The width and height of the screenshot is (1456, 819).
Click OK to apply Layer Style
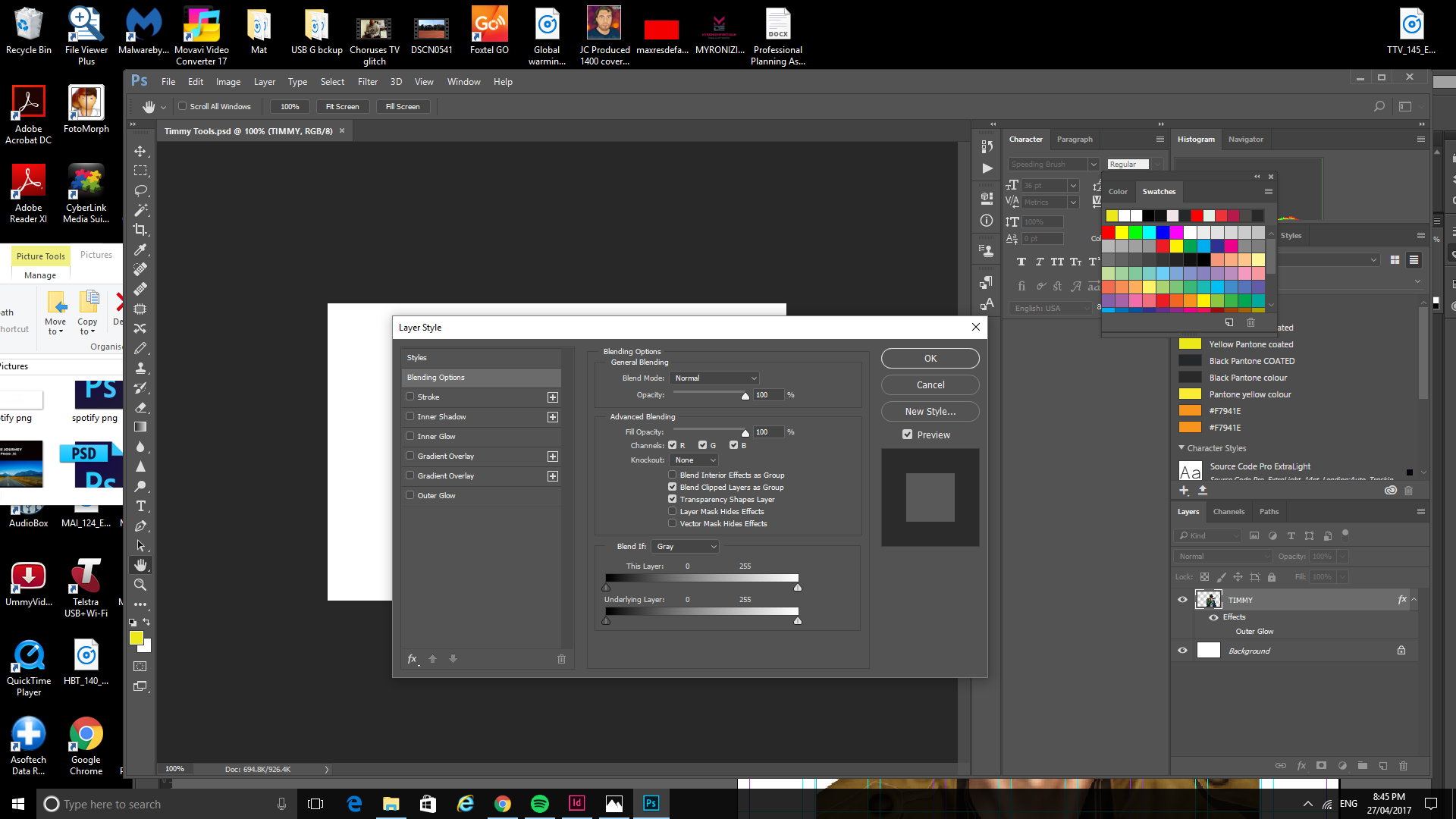(929, 357)
